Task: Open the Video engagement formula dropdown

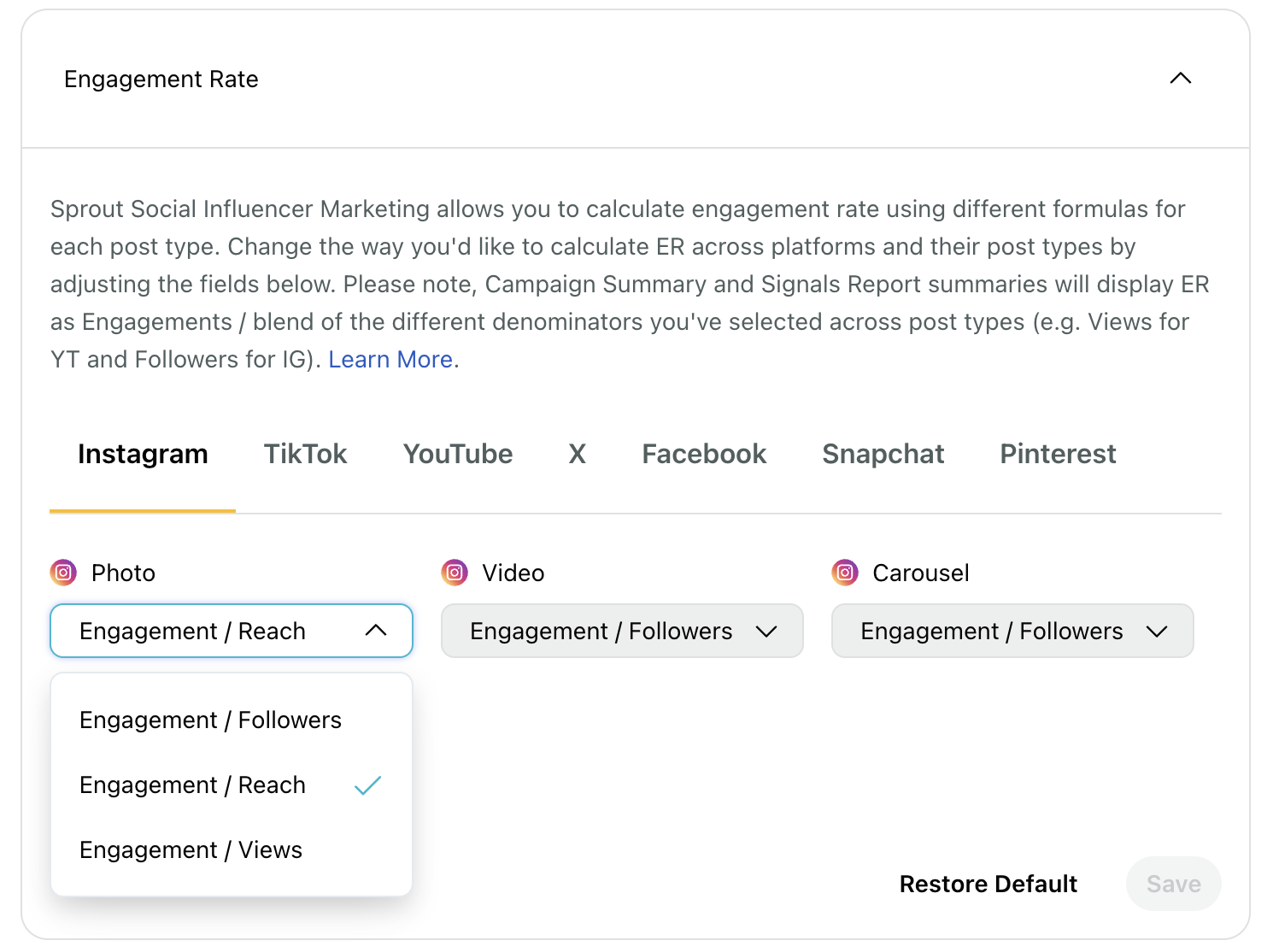Action: (622, 631)
